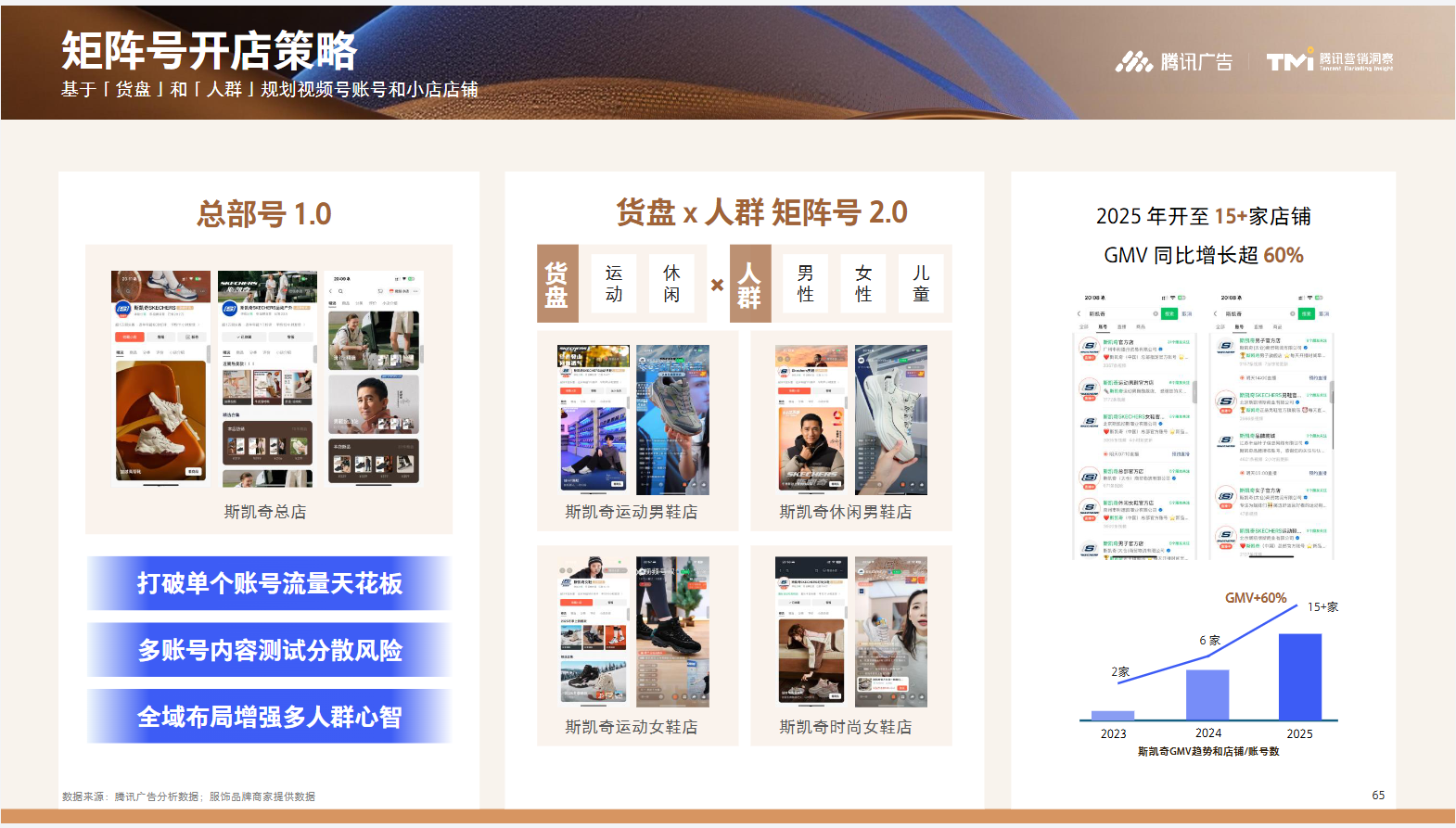The height and width of the screenshot is (828, 1456).
Task: Click the brown 人群 label block
Action: pos(749,284)
